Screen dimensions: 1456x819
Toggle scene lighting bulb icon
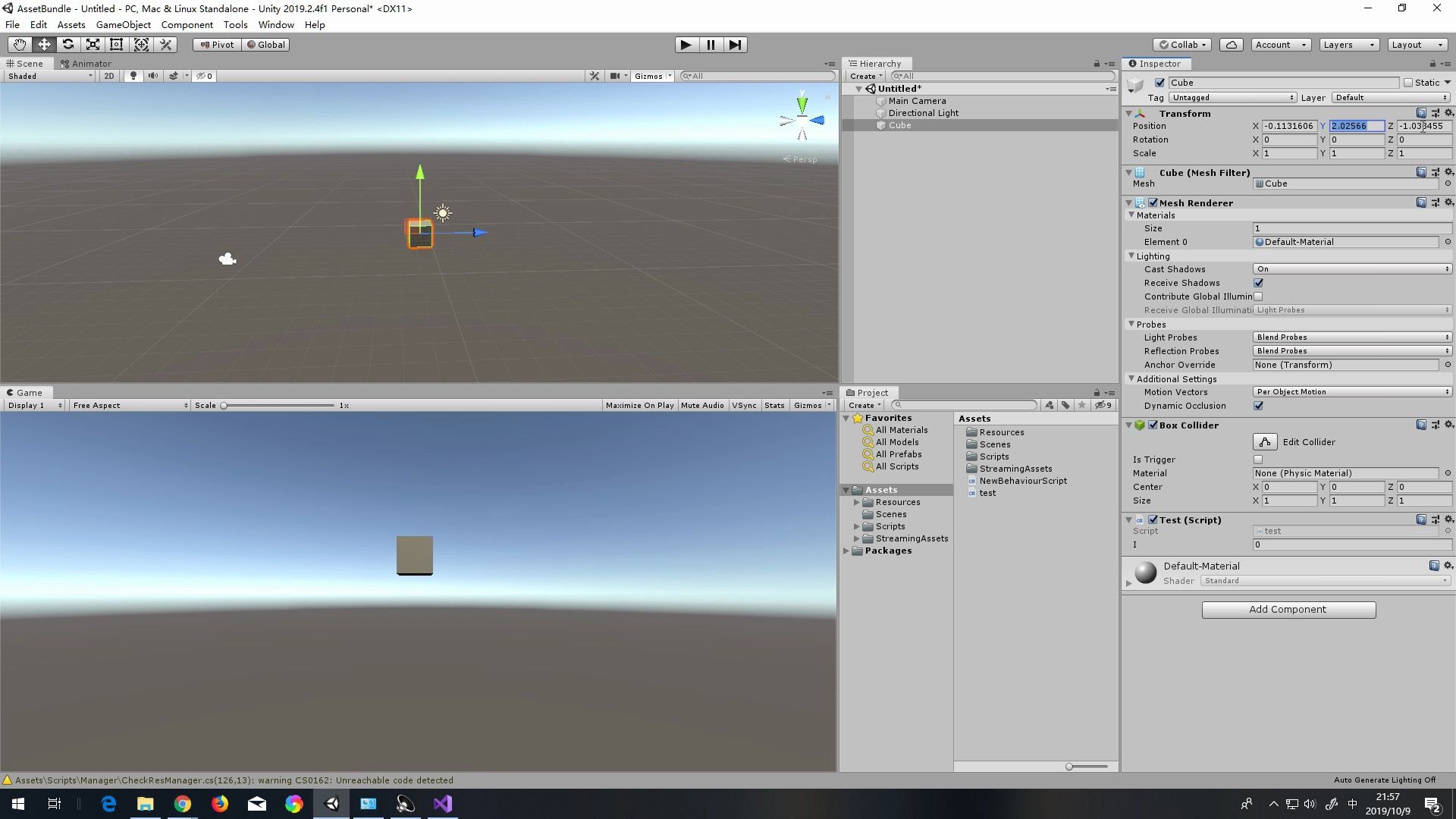pos(133,76)
